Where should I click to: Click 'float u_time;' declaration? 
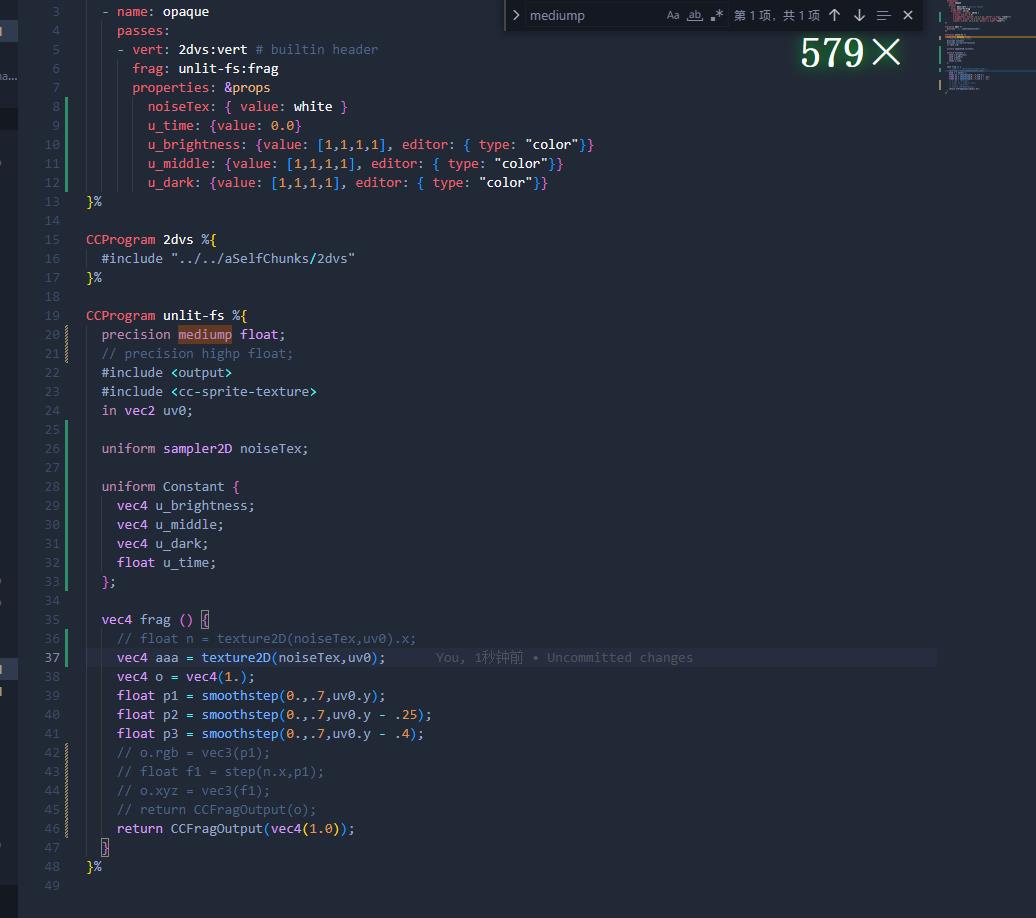click(x=166, y=562)
